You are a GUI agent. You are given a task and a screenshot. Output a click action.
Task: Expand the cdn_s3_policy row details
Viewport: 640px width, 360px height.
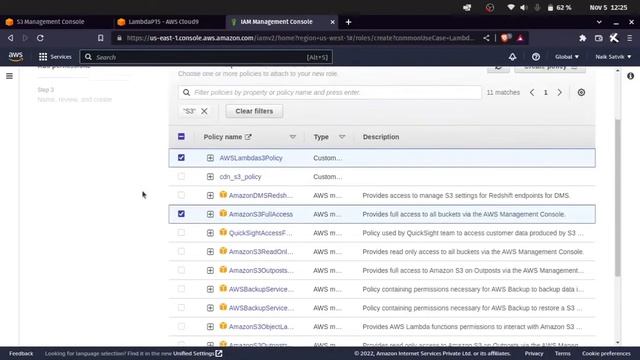pyautogui.click(x=210, y=177)
